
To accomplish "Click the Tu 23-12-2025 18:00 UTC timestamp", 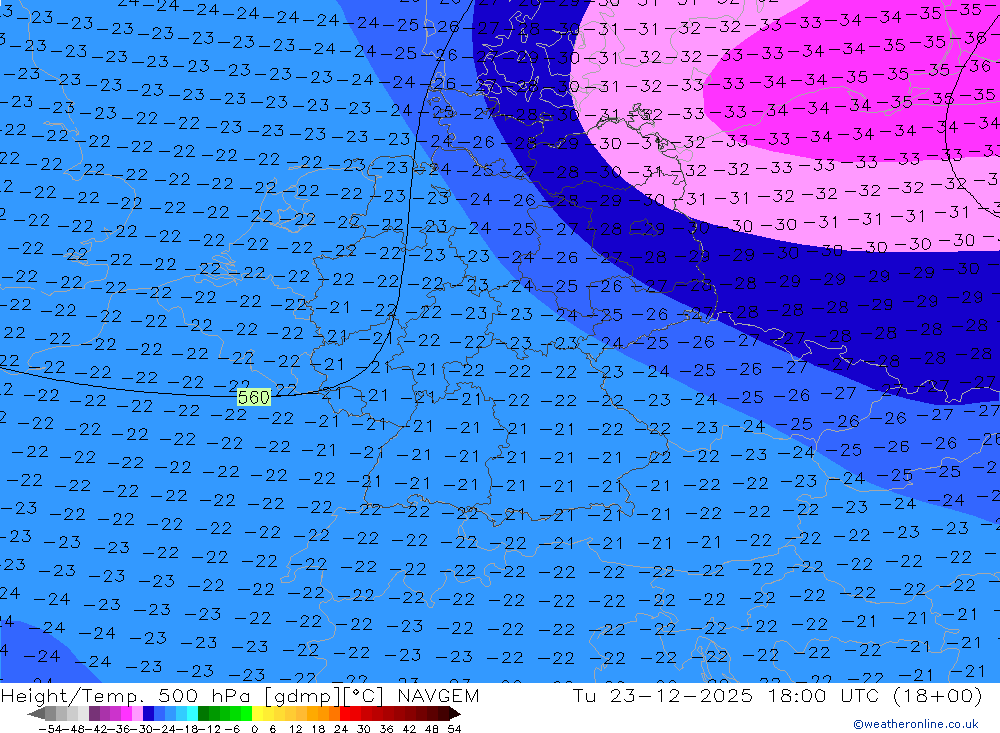I will pos(777,695).
